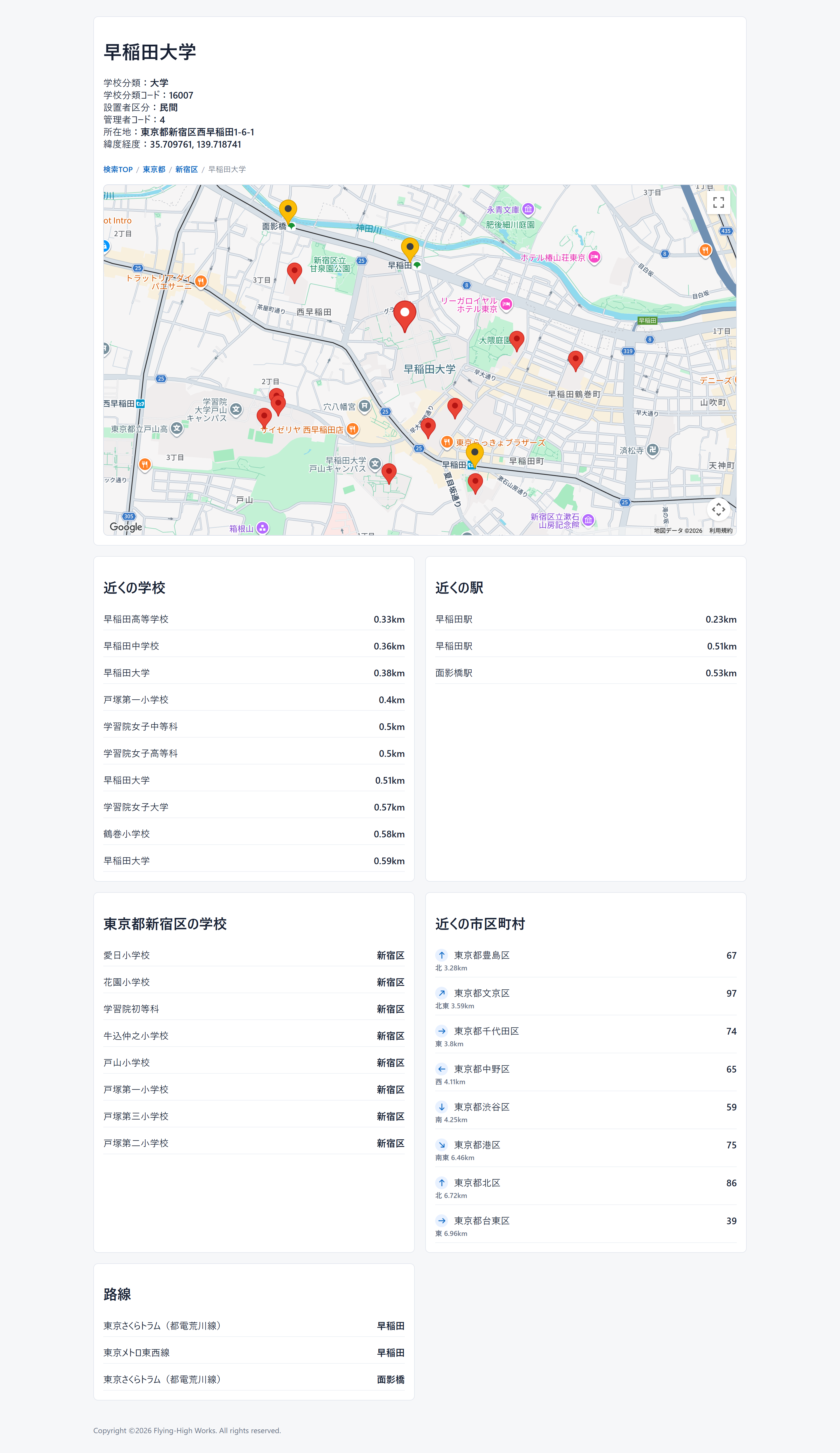This screenshot has height=1453, width=840.
Task: Click the yellow pin at 早稲田 metro station
Action: coord(475,455)
